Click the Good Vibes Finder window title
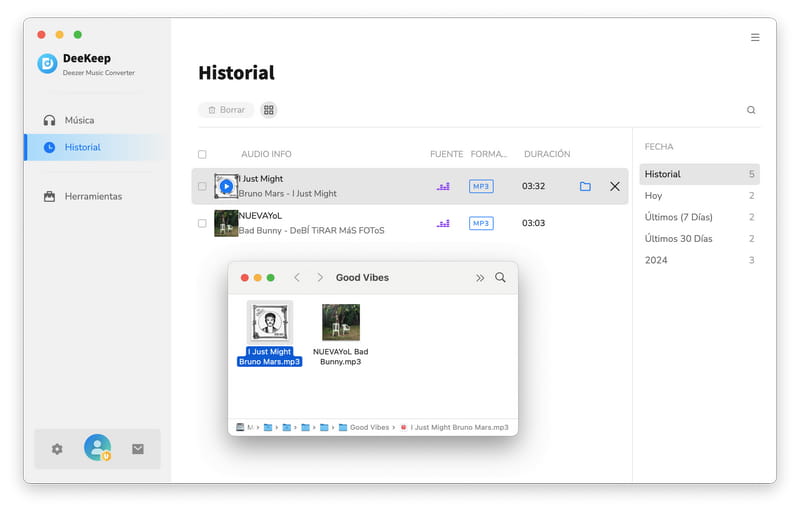 click(x=362, y=277)
